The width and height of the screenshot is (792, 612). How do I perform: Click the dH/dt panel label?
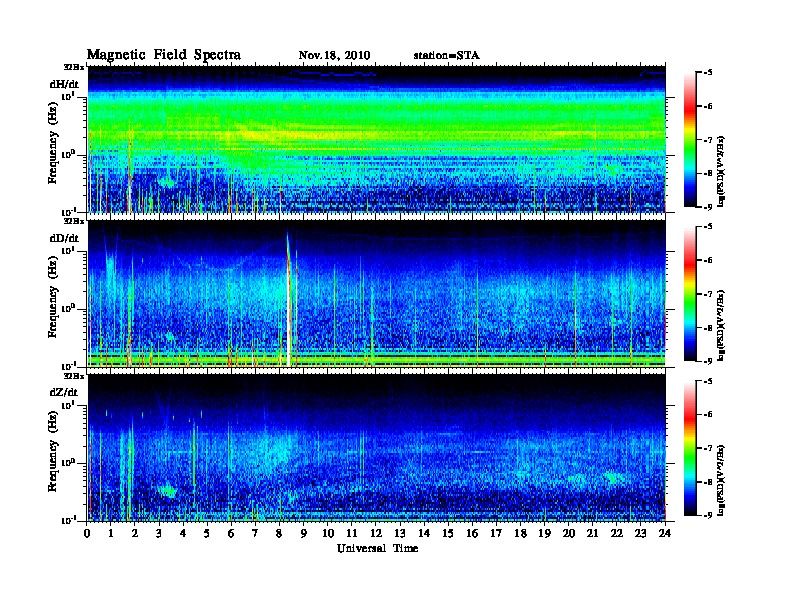[64, 84]
